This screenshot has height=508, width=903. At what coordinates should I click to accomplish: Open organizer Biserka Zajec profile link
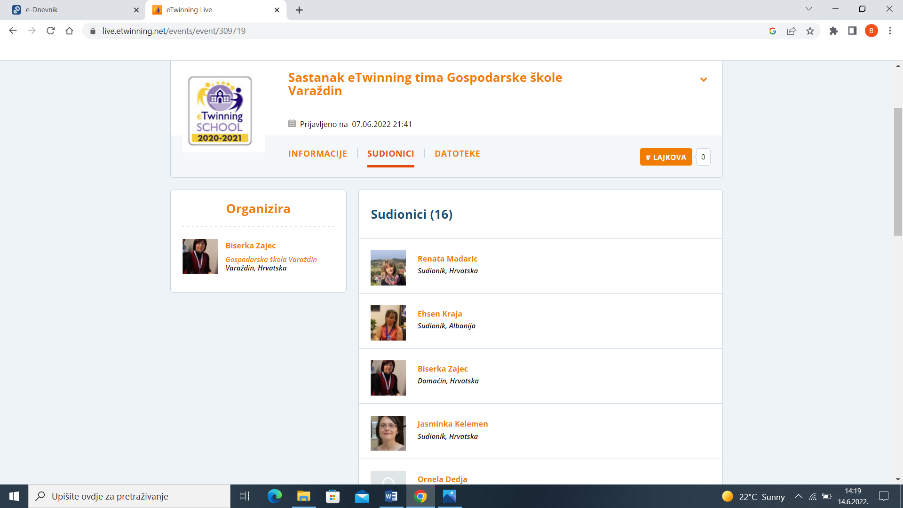251,245
